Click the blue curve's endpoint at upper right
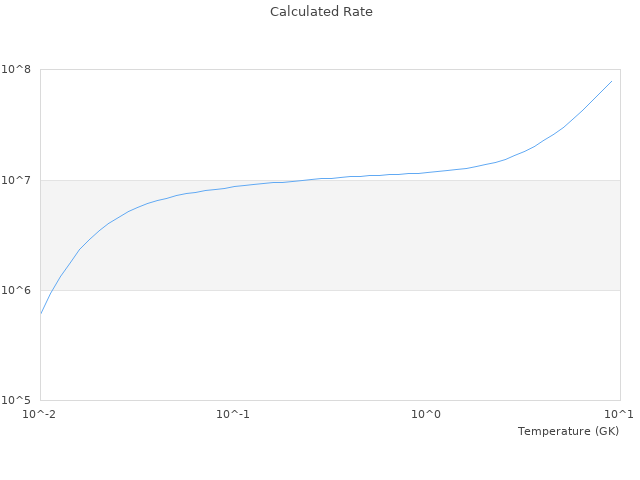Image resolution: width=640 pixels, height=480 pixels. pos(611,81)
